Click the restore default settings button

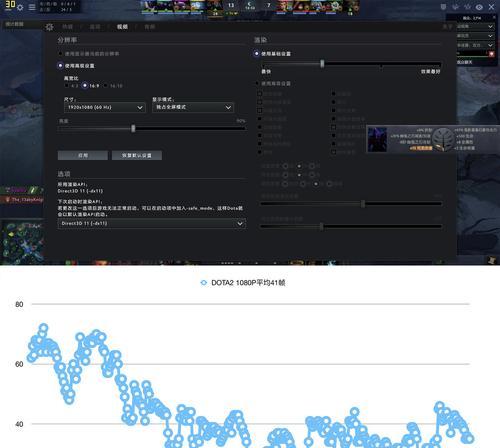(x=137, y=155)
